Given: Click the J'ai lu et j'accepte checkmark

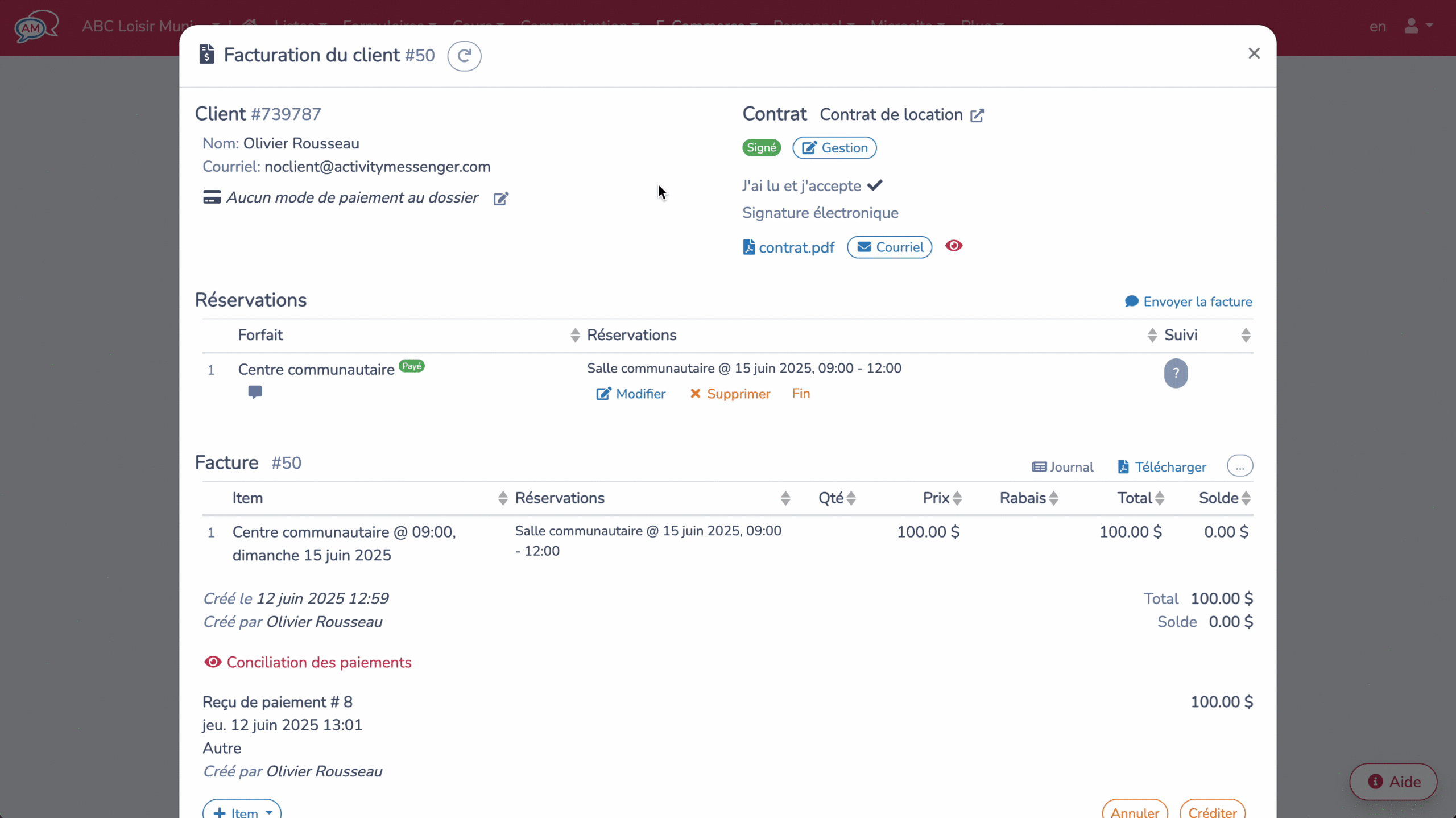Looking at the screenshot, I should pyautogui.click(x=875, y=185).
